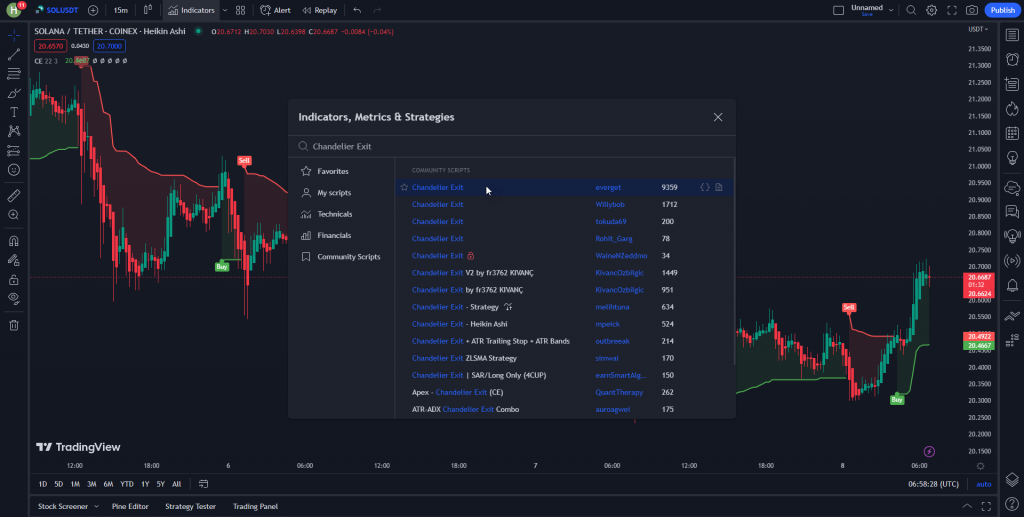
Task: Take a chart snapshot with camera
Action: click(x=972, y=10)
